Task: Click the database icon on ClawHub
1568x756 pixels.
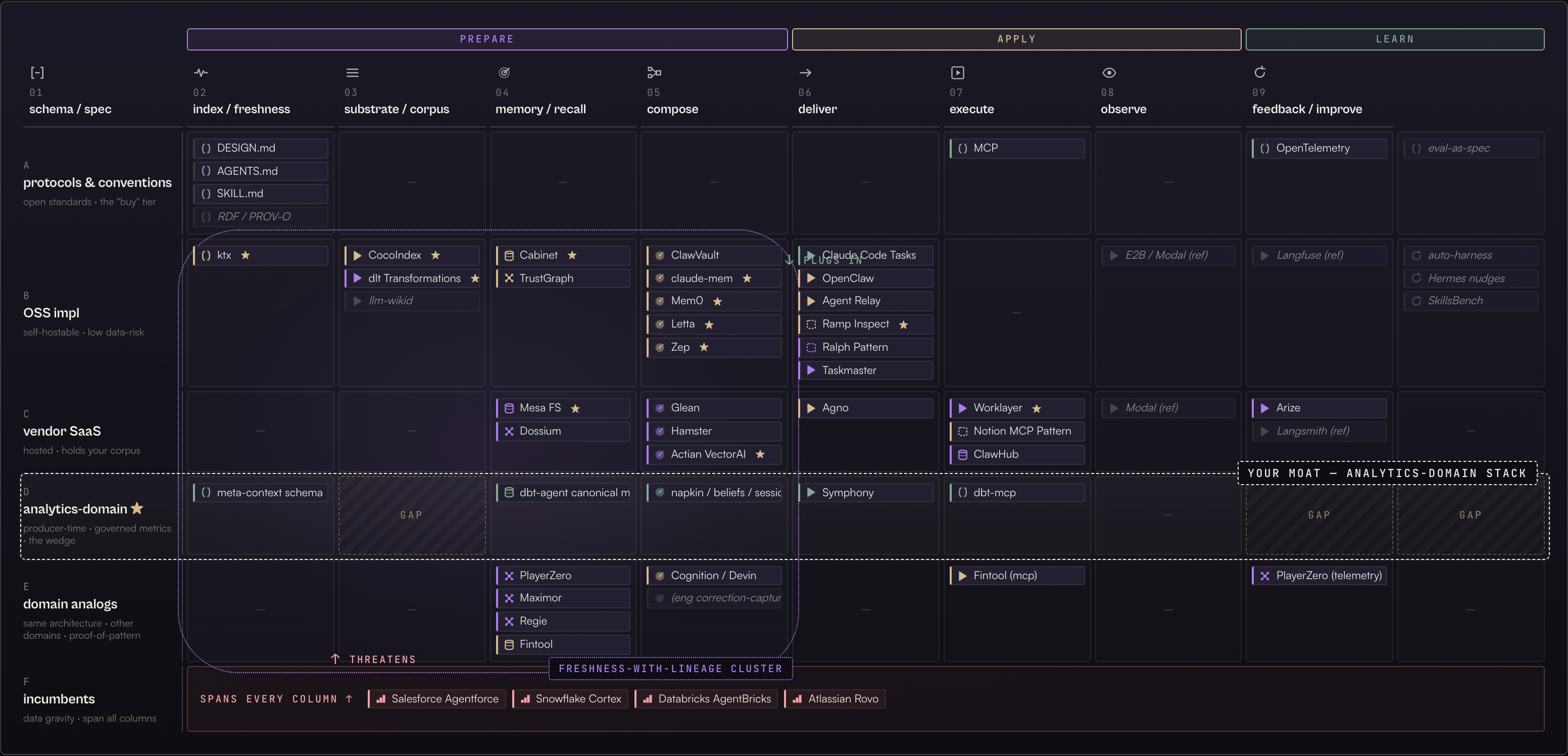Action: click(x=962, y=455)
